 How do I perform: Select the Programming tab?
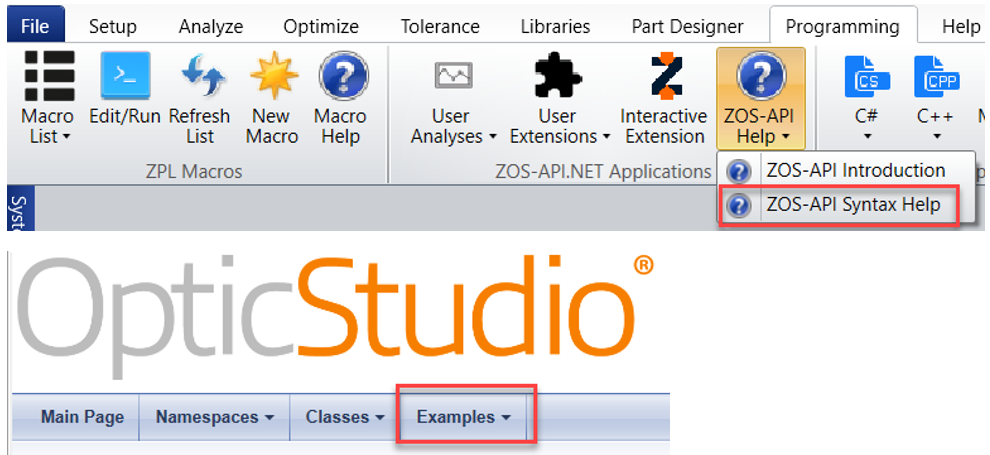(842, 27)
